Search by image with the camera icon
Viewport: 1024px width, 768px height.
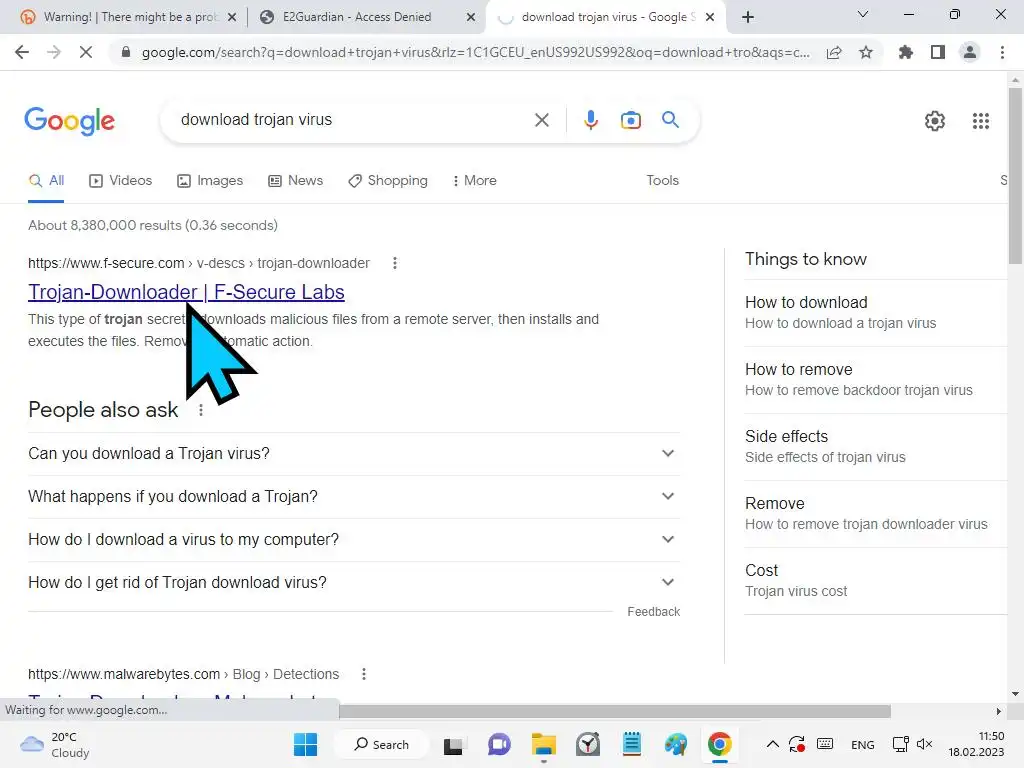coord(630,120)
